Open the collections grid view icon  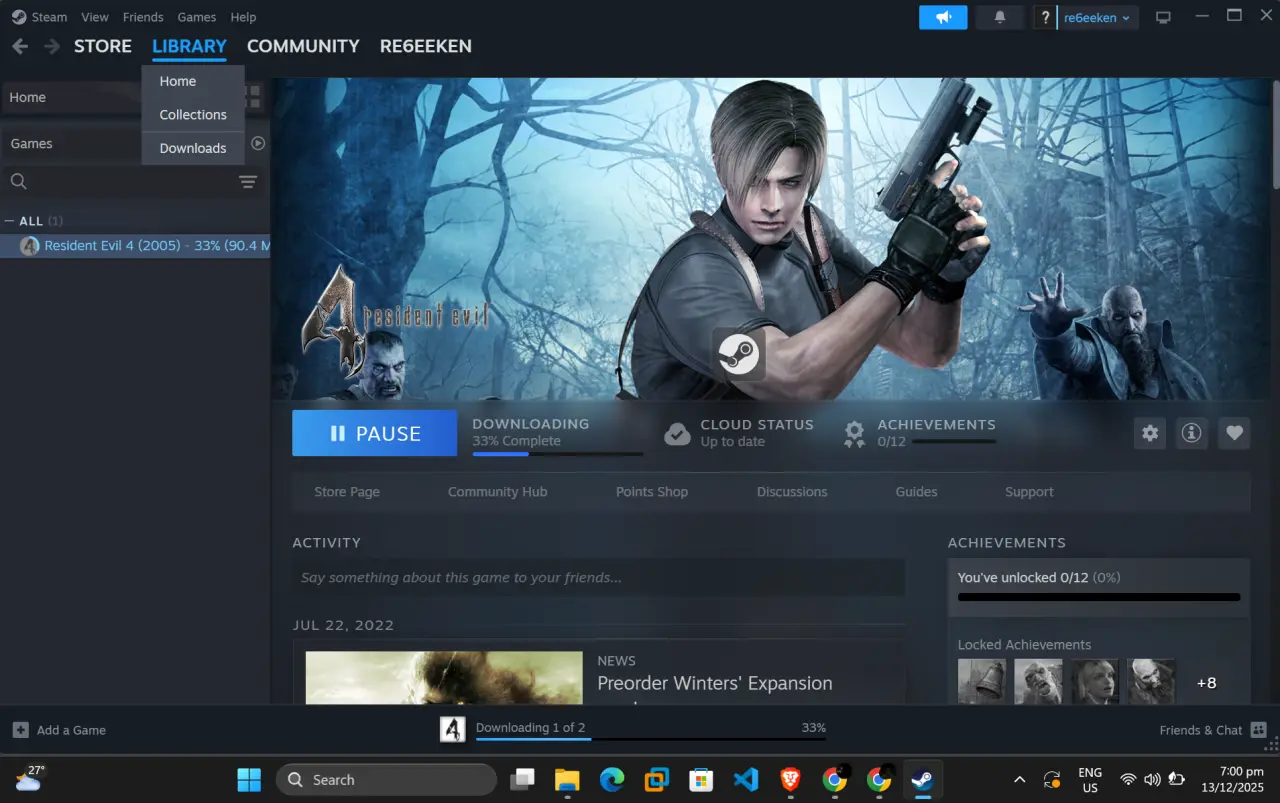(253, 97)
